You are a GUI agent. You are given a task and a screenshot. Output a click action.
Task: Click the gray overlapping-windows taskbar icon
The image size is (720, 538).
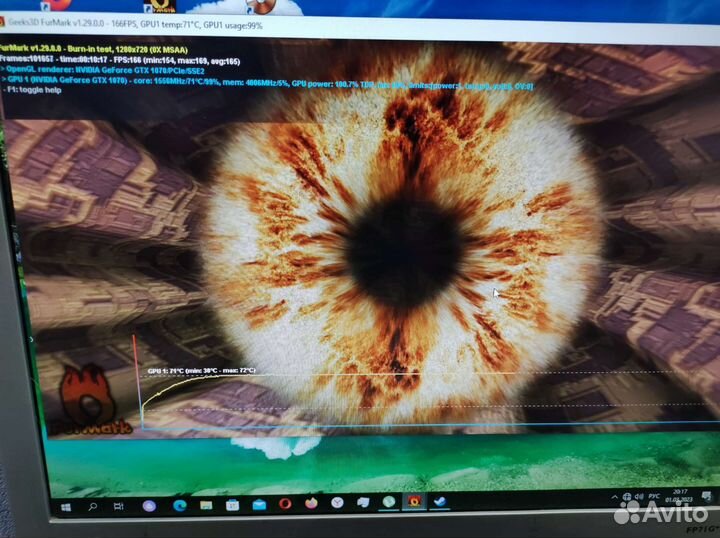(x=363, y=502)
